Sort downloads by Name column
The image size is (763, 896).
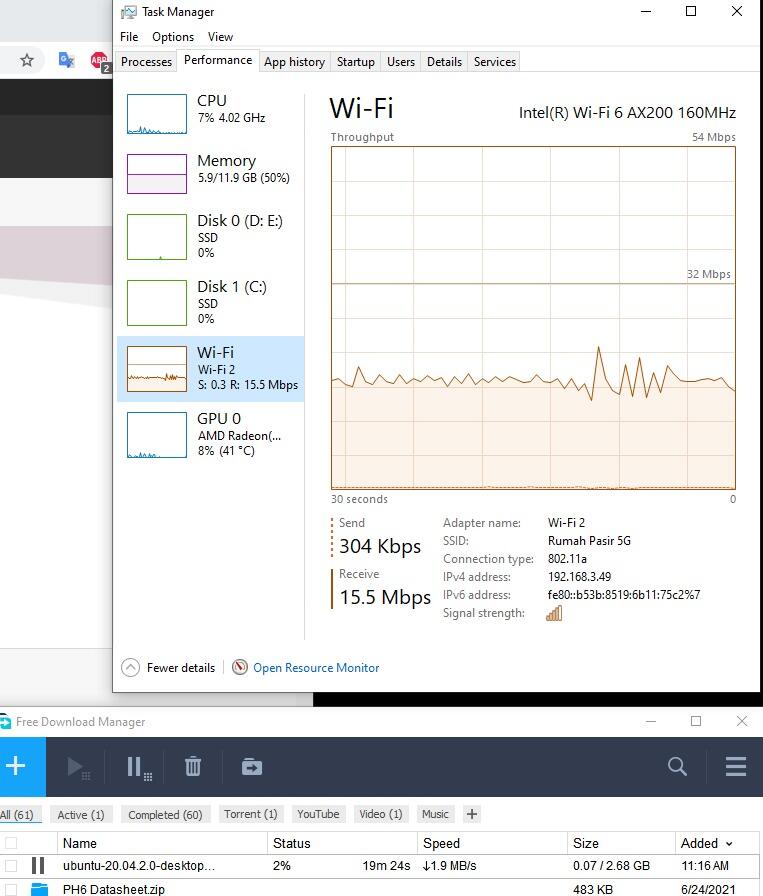(x=162, y=843)
